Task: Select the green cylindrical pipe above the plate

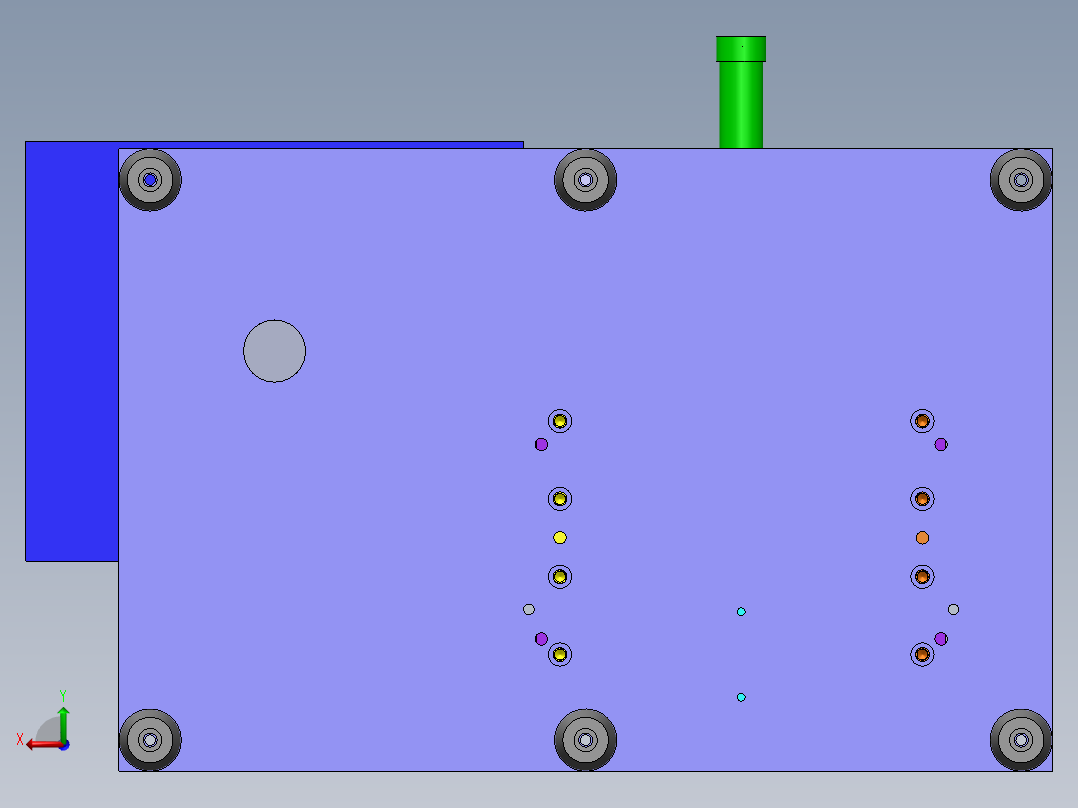Action: pos(740,92)
